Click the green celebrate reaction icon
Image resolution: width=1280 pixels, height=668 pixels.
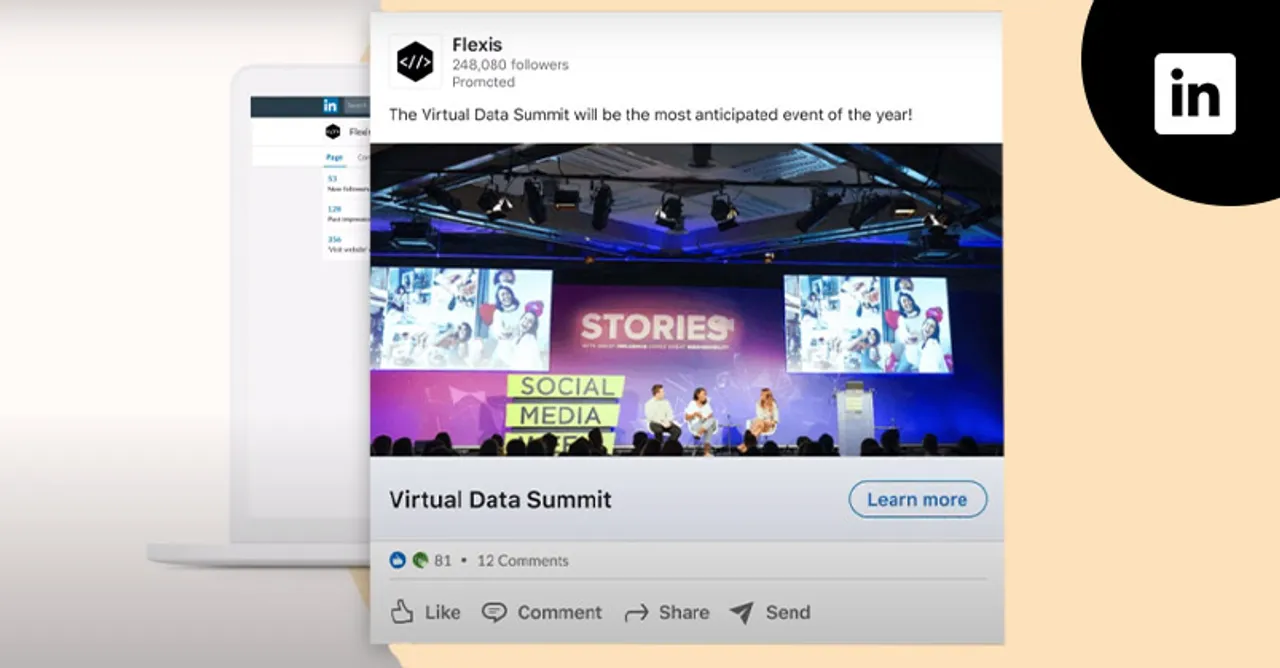pos(420,561)
